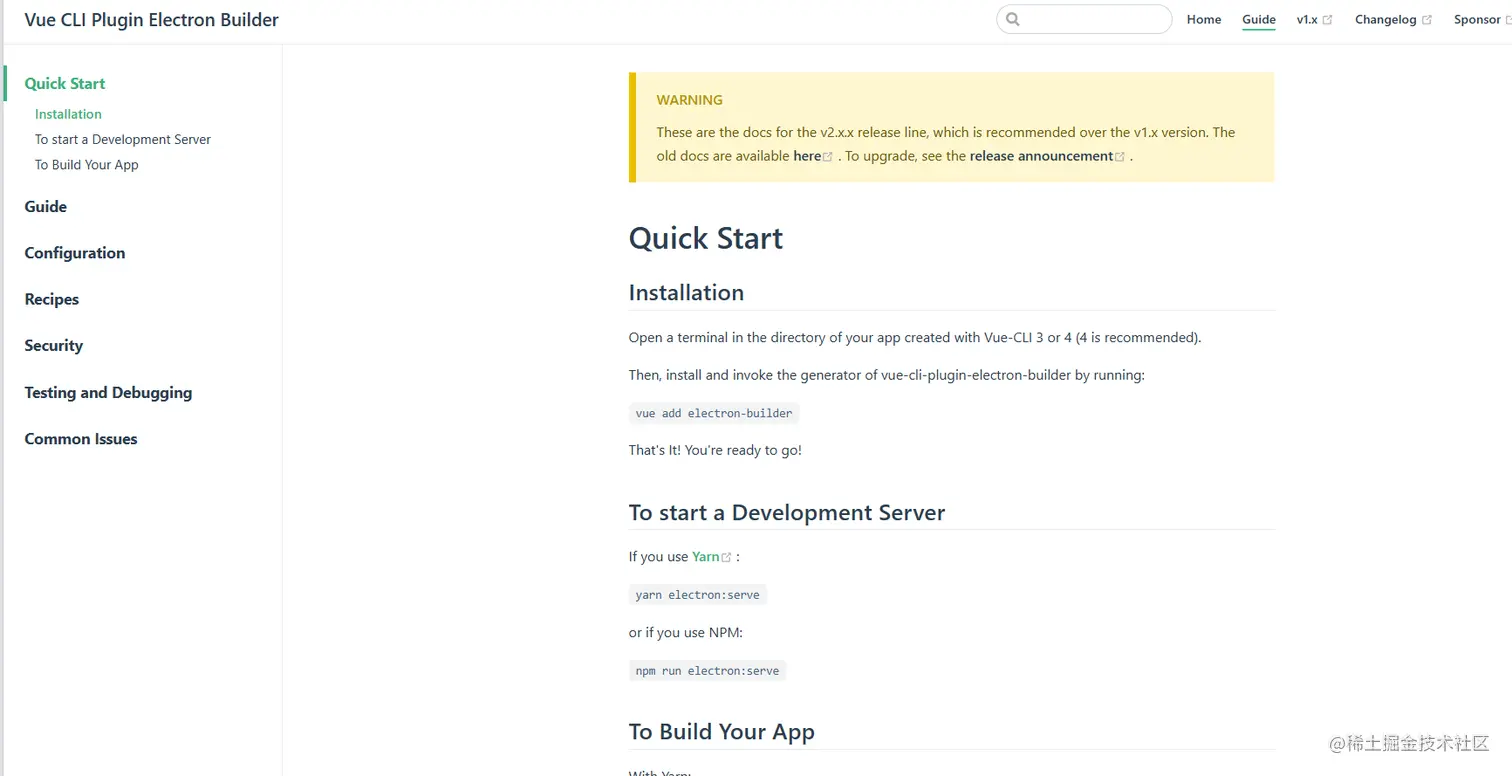Image resolution: width=1512 pixels, height=776 pixels.
Task: Click external-link icon beside Changelog
Action: [x=1427, y=20]
